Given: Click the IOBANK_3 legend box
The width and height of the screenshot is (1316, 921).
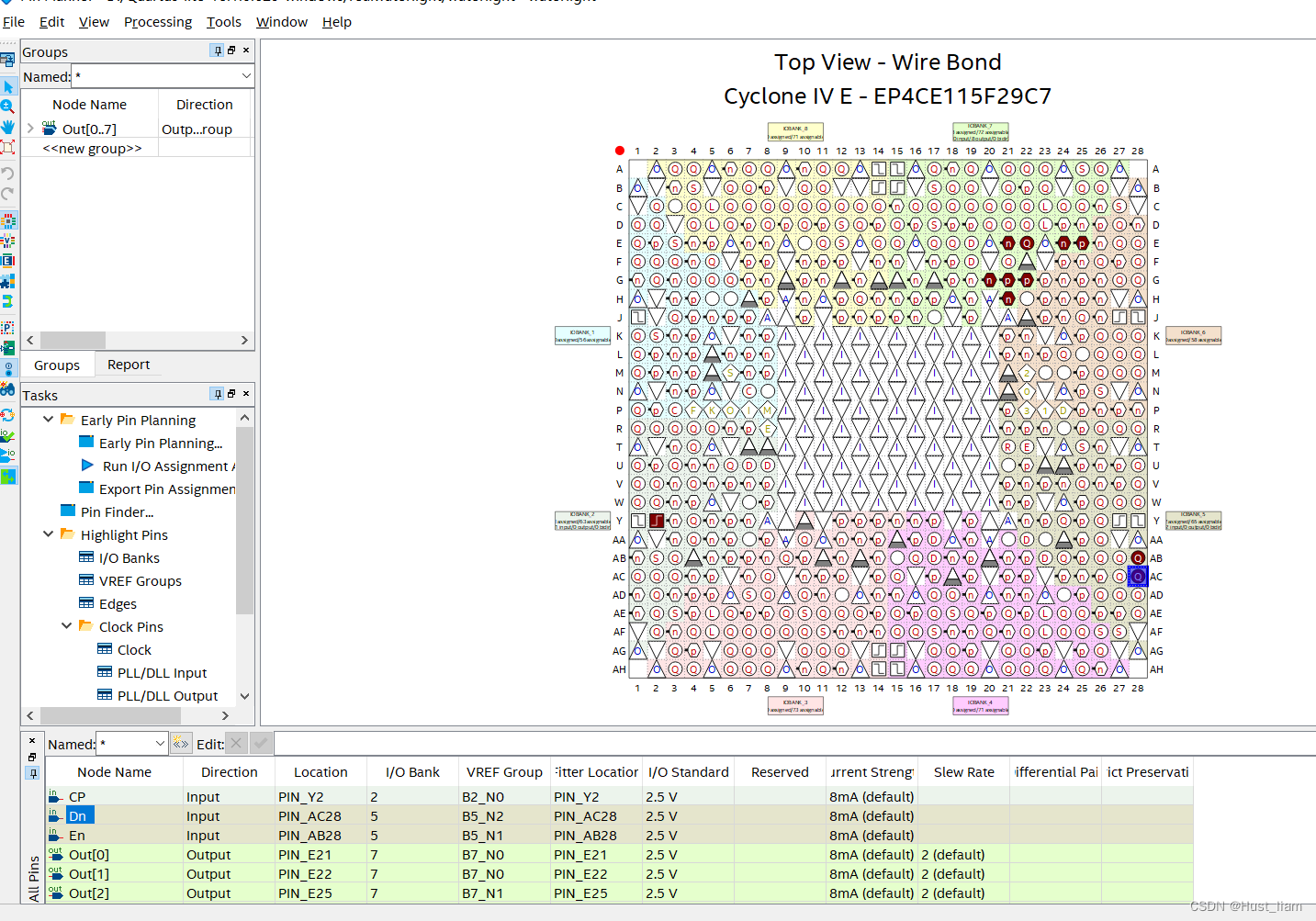Looking at the screenshot, I should pos(795,705).
